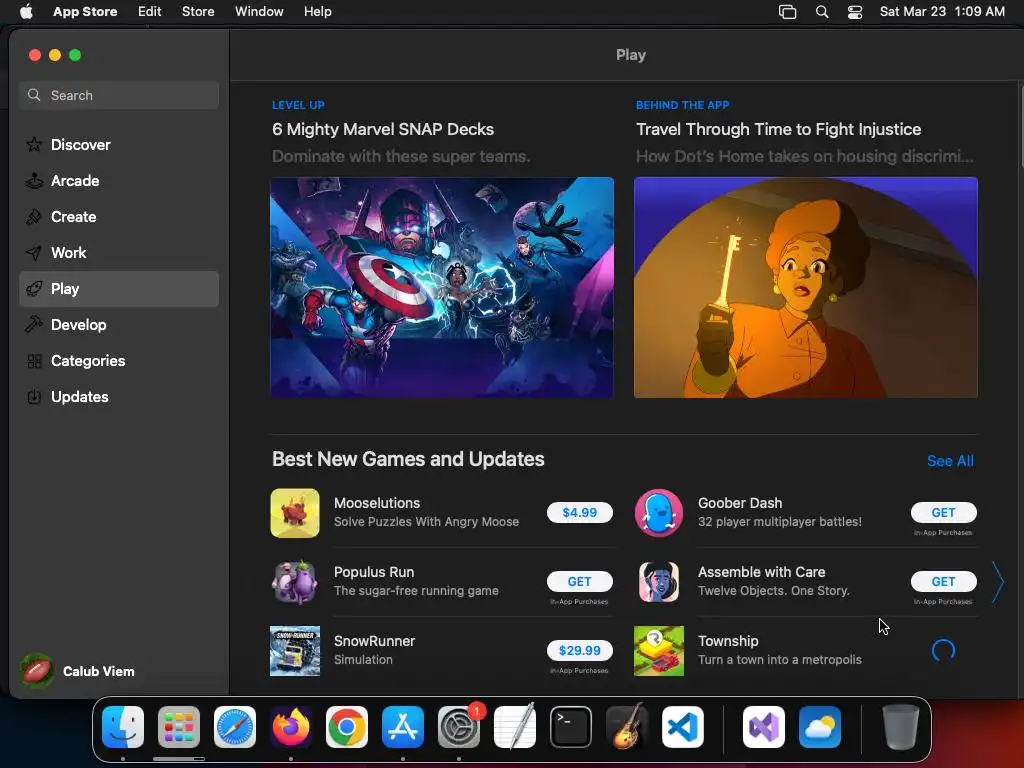The width and height of the screenshot is (1024, 768).
Task: Go to the Work section
Action: pyautogui.click(x=118, y=253)
